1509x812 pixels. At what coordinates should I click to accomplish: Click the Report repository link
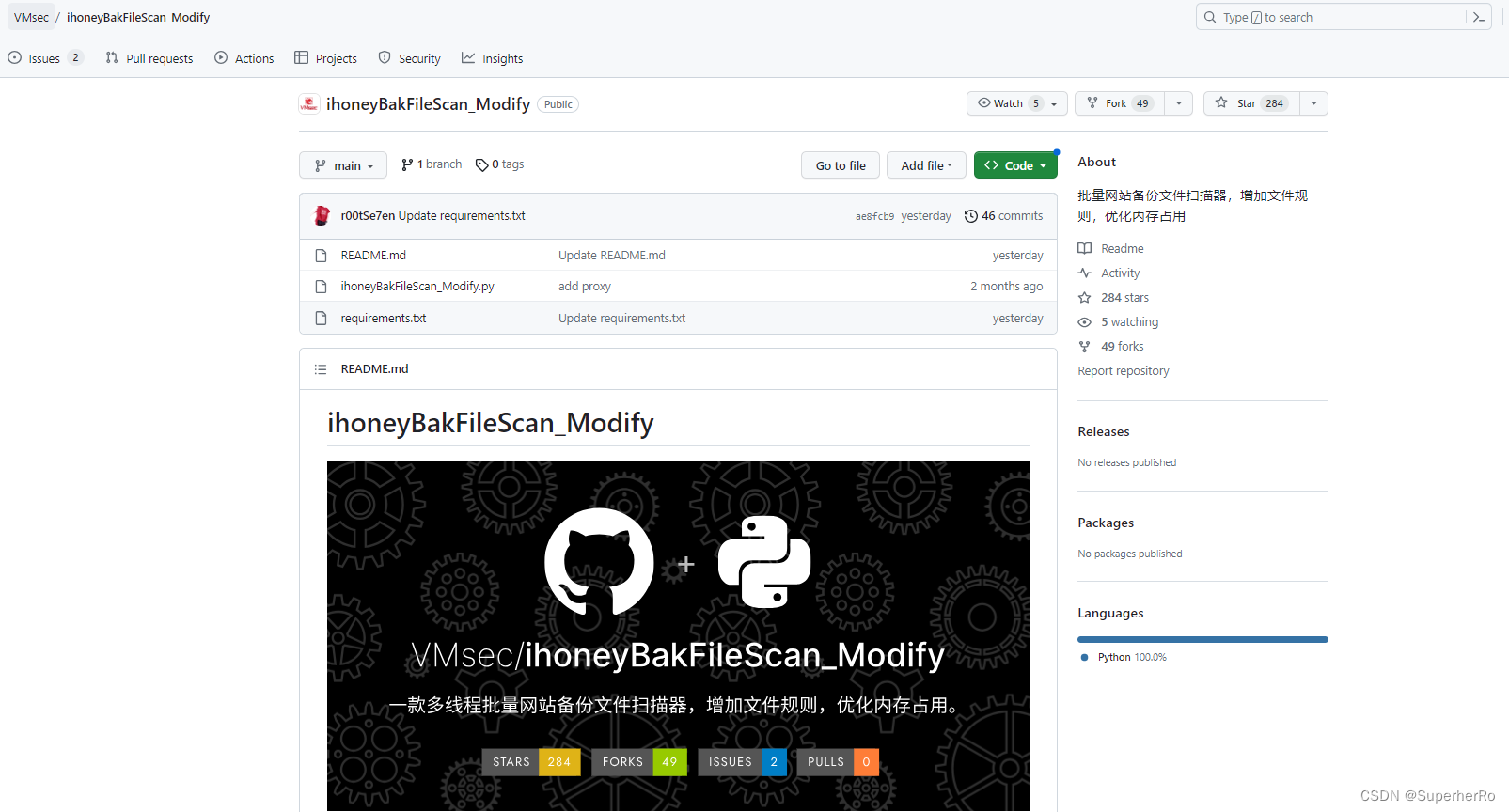point(1124,371)
